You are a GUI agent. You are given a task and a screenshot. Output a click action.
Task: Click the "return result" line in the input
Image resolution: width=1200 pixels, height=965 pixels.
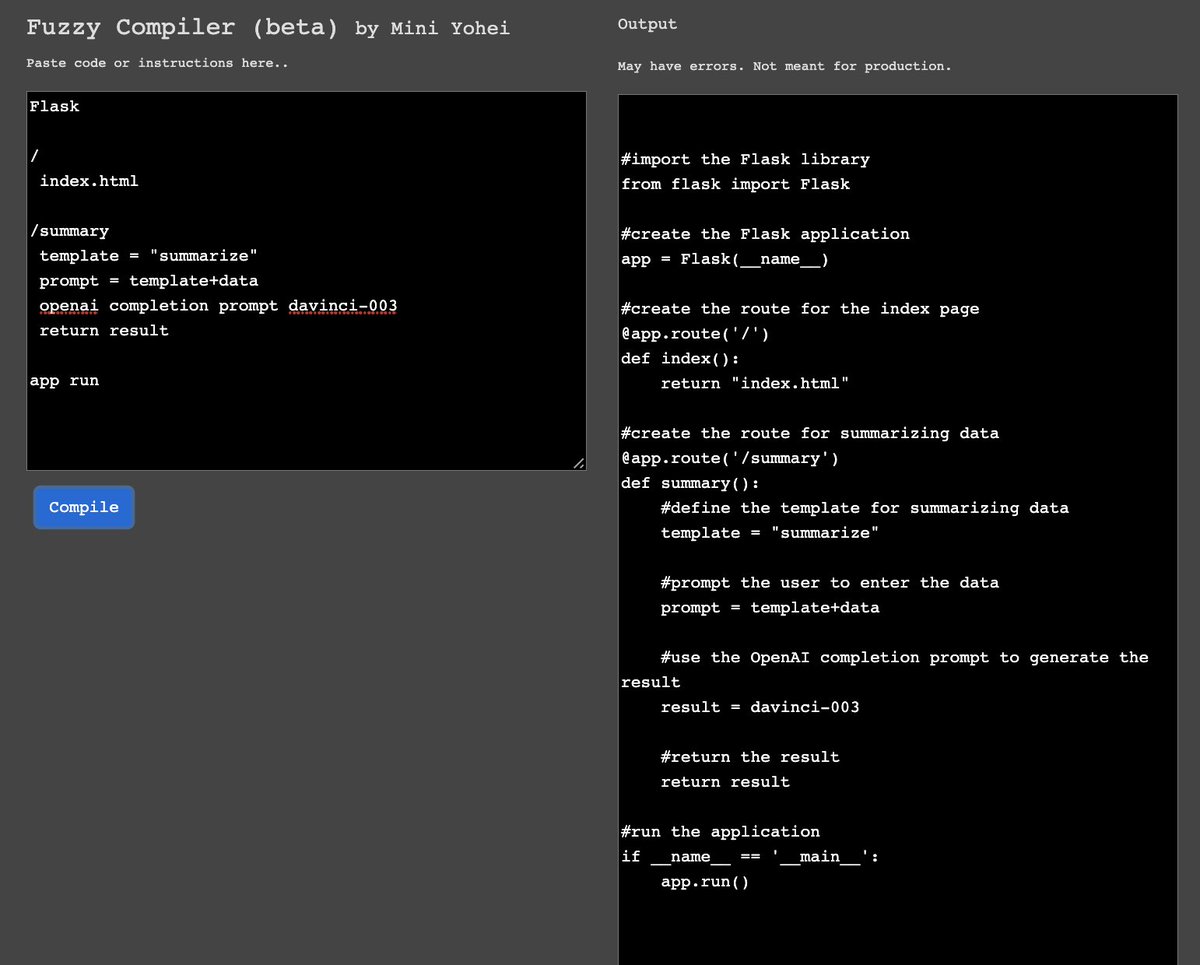point(102,330)
